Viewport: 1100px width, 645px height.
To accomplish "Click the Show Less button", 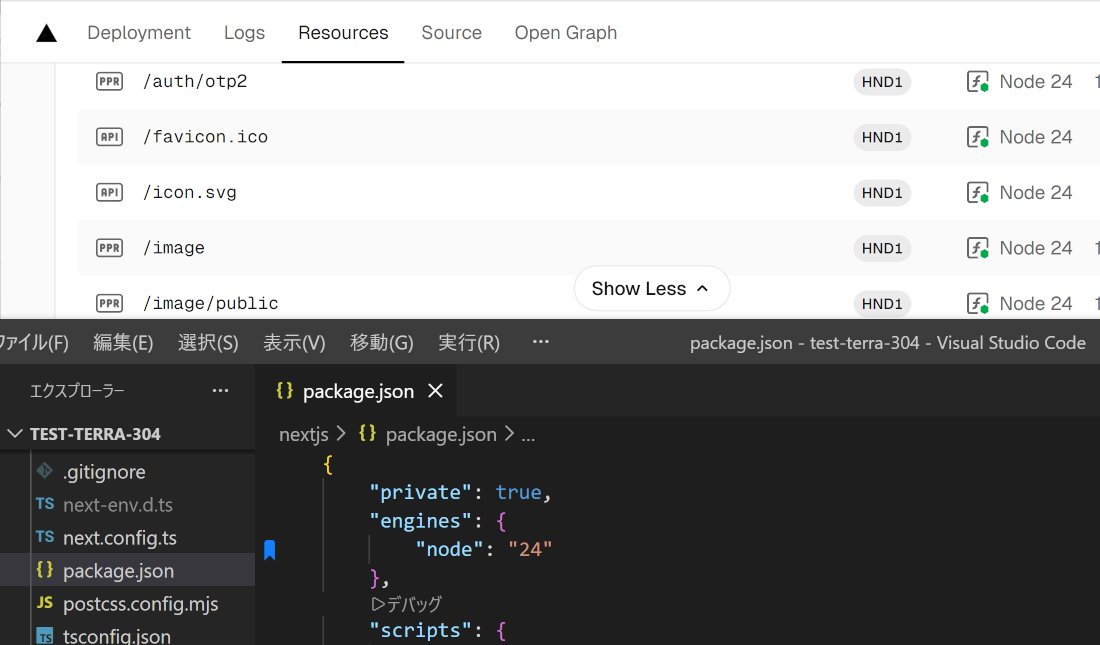I will pos(652,288).
